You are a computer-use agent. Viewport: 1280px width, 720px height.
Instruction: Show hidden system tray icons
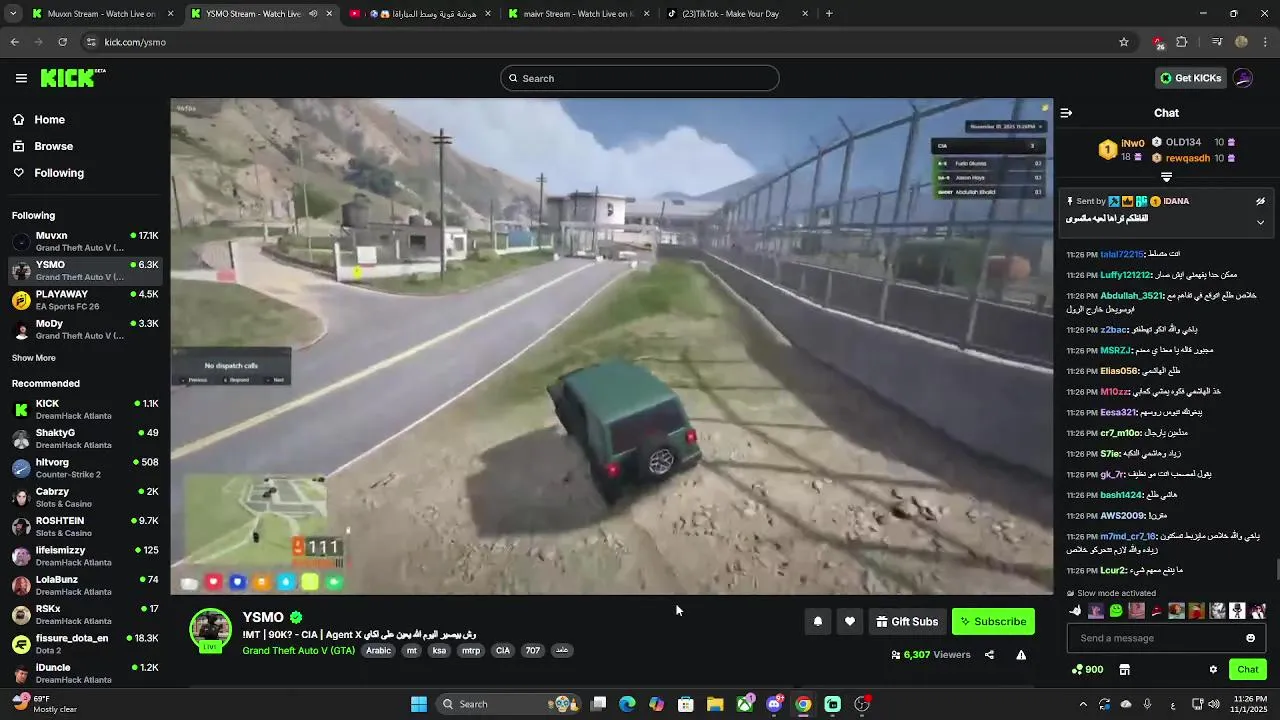[x=1083, y=704]
